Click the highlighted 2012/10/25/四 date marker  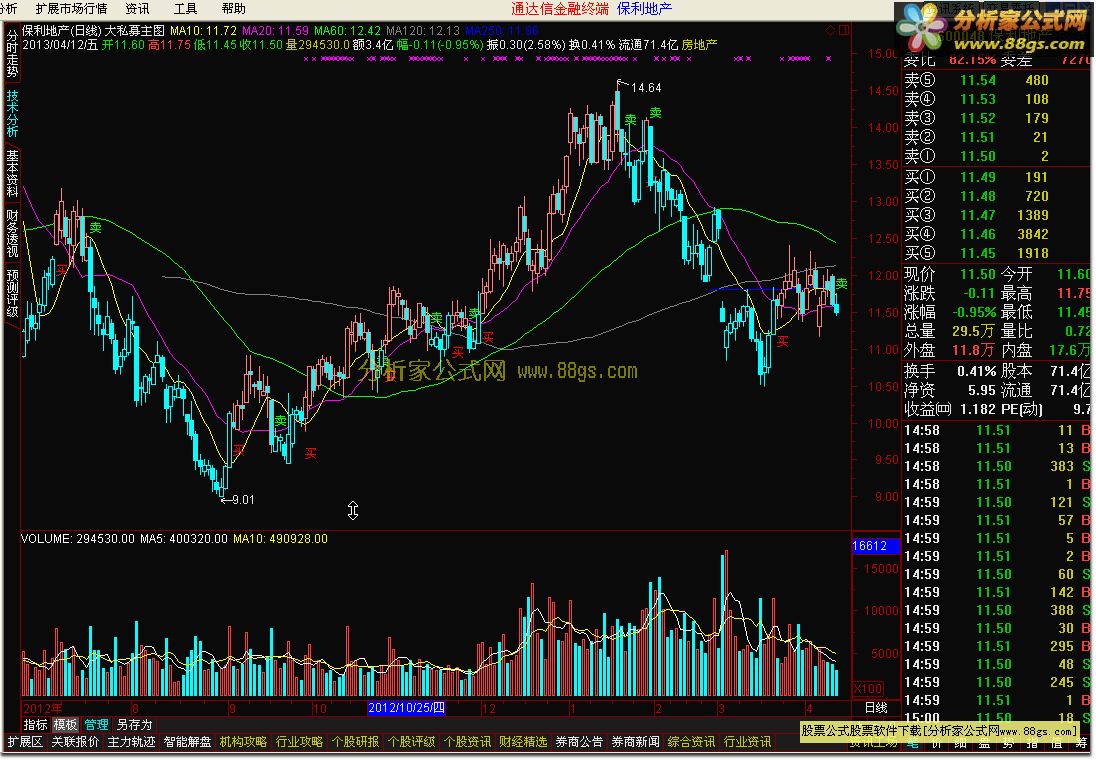[406, 708]
